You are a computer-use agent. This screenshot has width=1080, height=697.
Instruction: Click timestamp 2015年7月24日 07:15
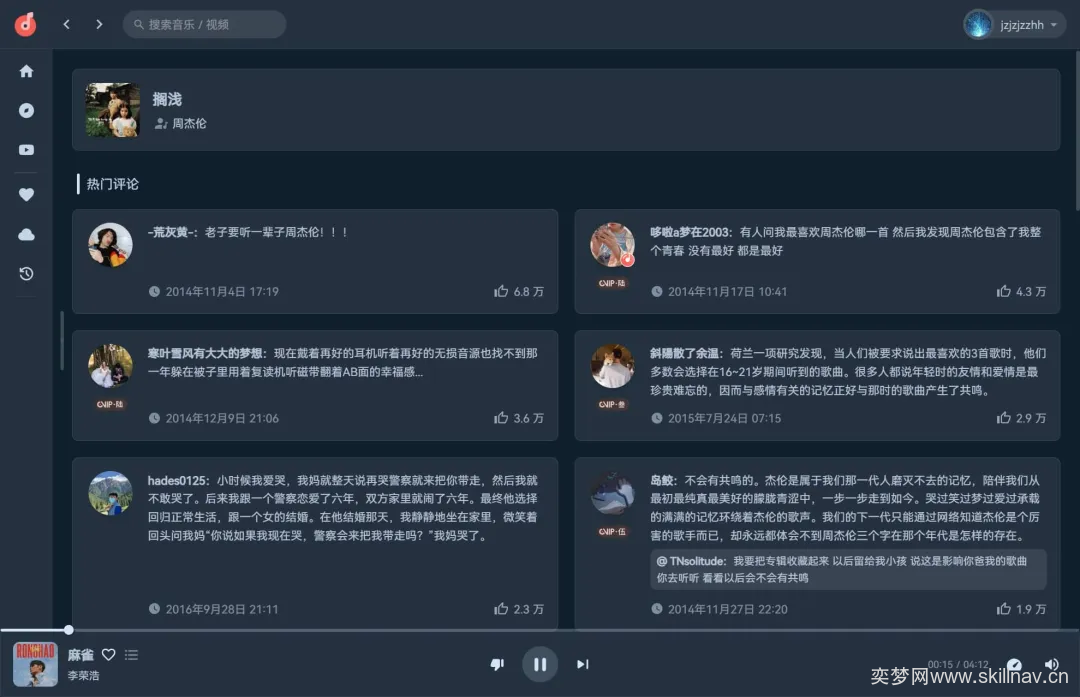pyautogui.click(x=724, y=418)
